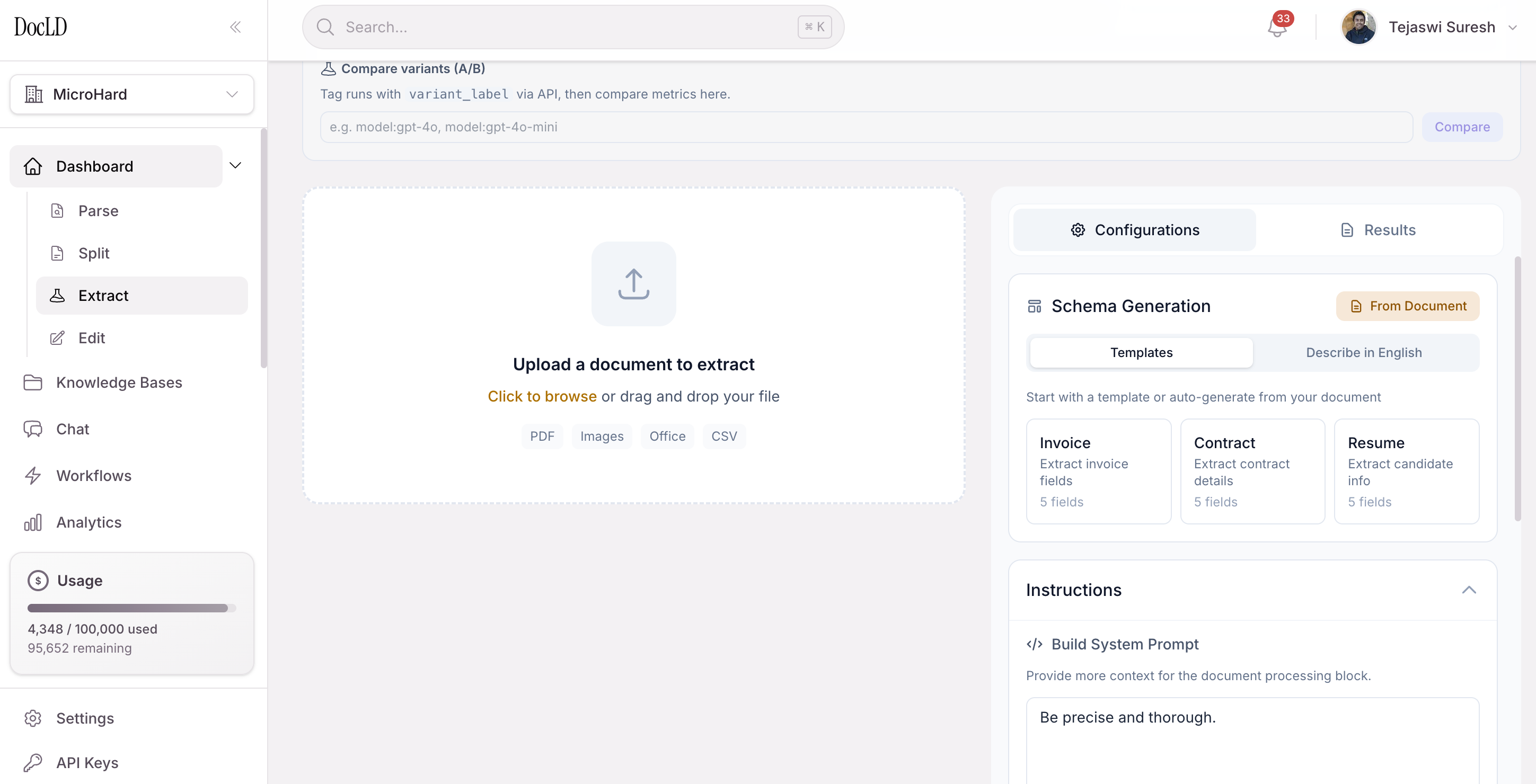
Task: Open notifications bell with 33 badge
Action: point(1277,27)
